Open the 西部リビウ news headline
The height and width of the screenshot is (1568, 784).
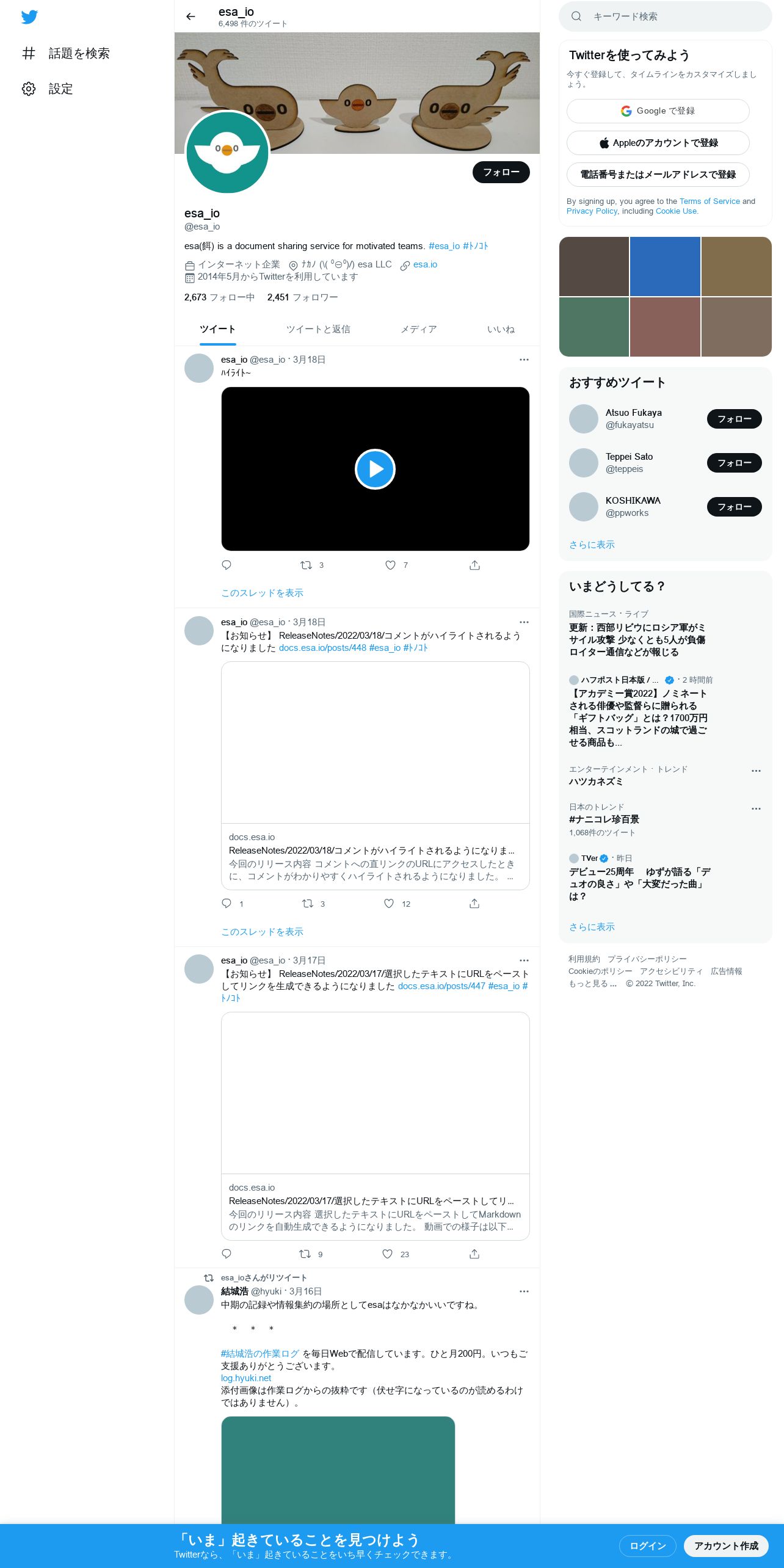point(637,640)
